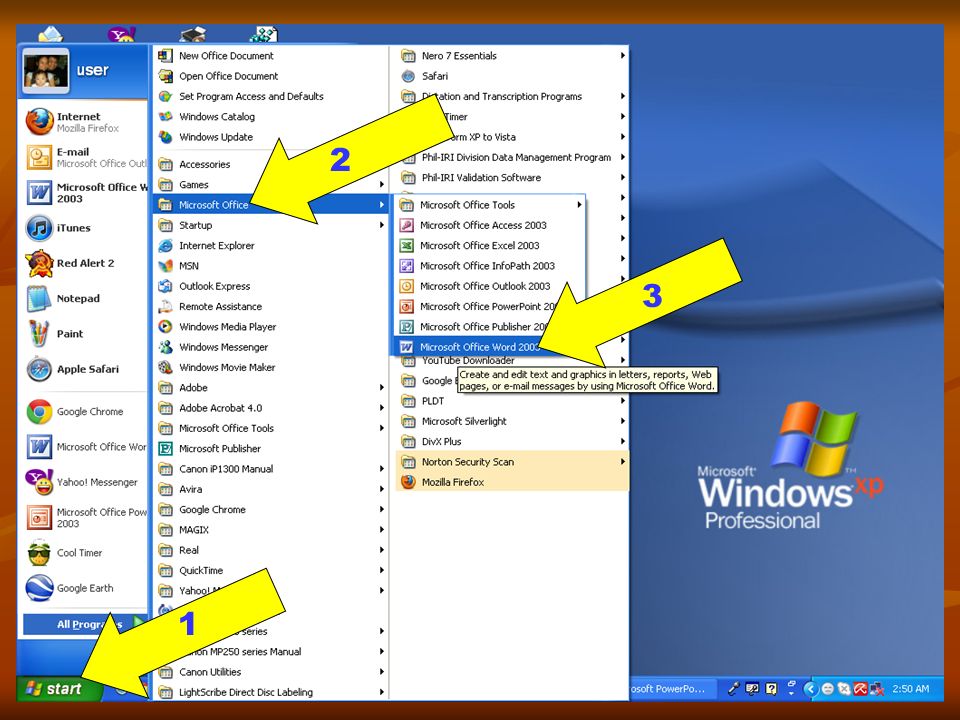Open the E-mail Outlook icon

[x=39, y=157]
